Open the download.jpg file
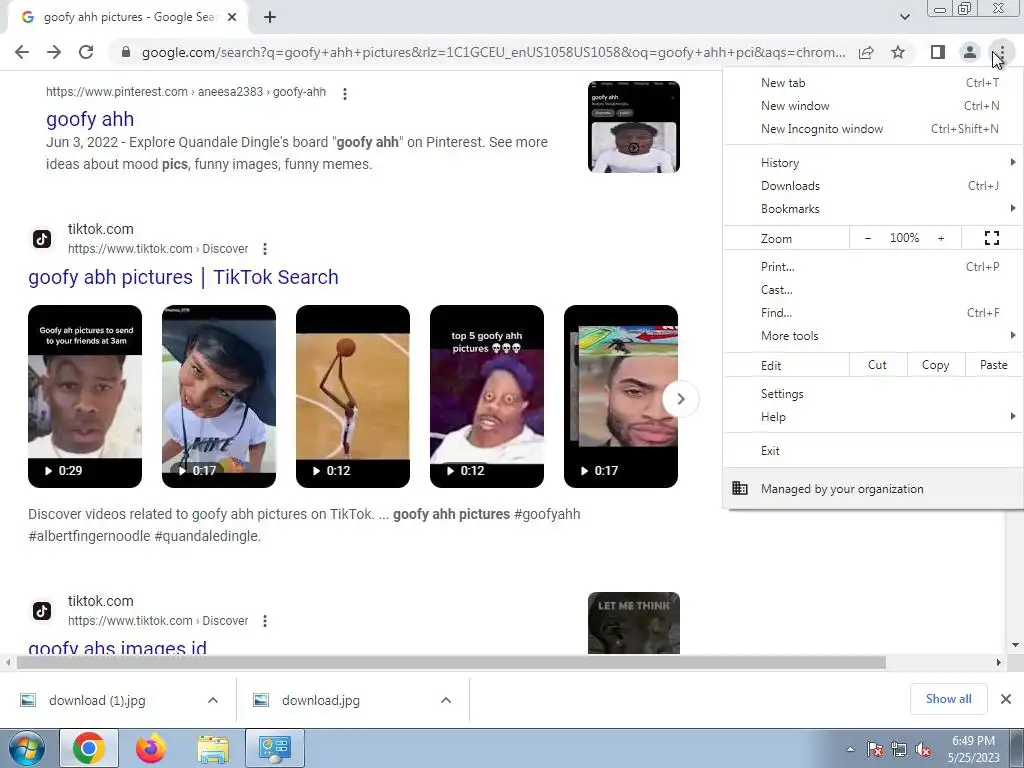 tap(321, 700)
